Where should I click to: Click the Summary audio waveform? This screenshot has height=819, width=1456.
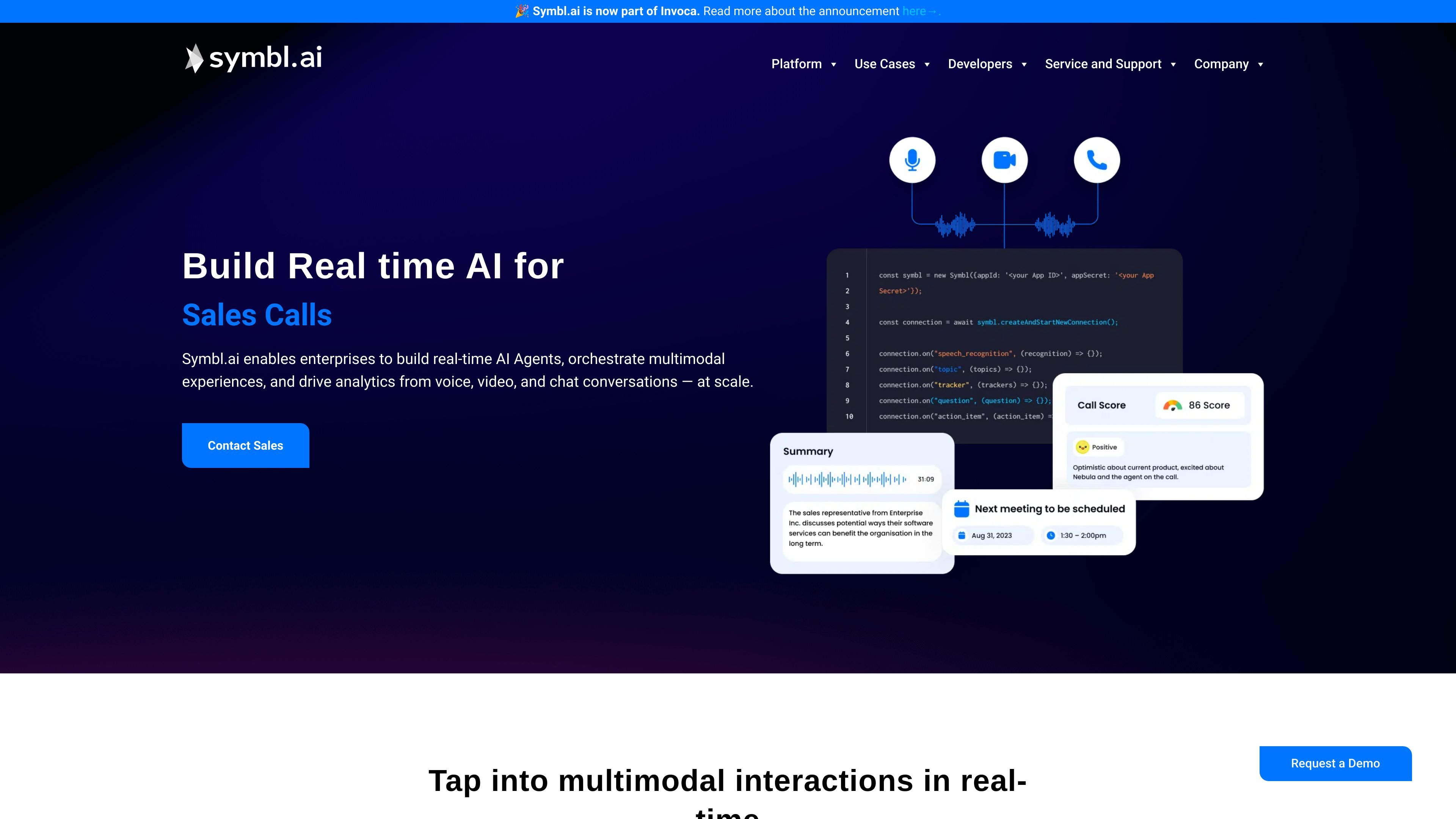[x=847, y=479]
